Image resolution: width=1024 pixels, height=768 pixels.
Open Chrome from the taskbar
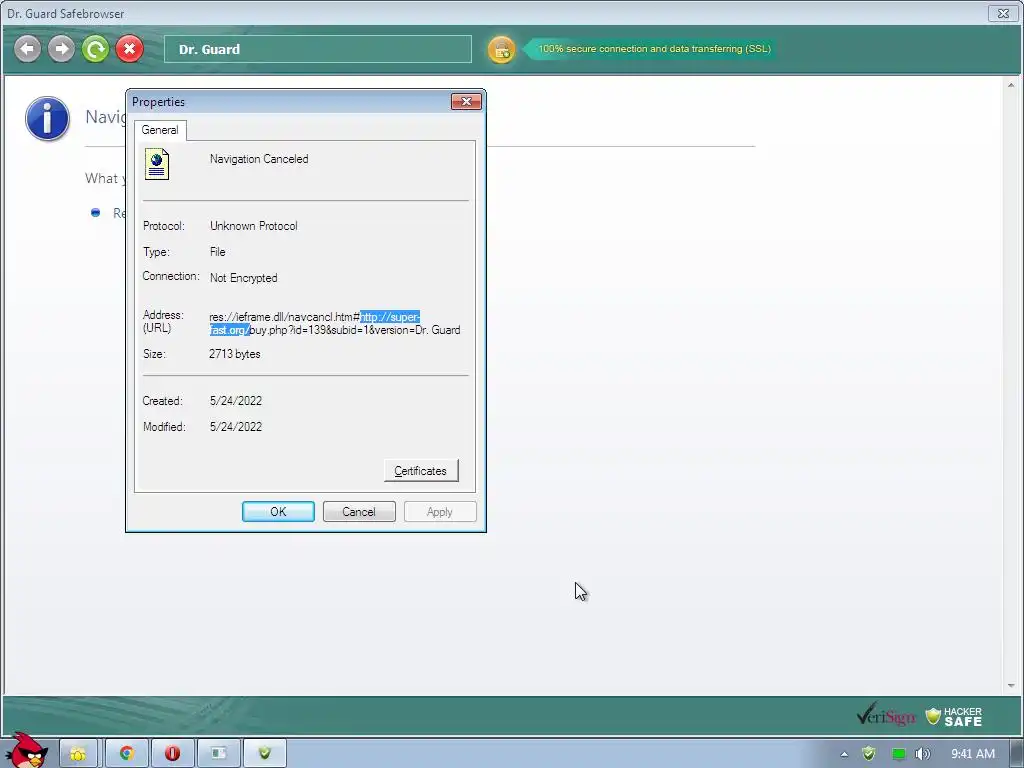pos(127,754)
